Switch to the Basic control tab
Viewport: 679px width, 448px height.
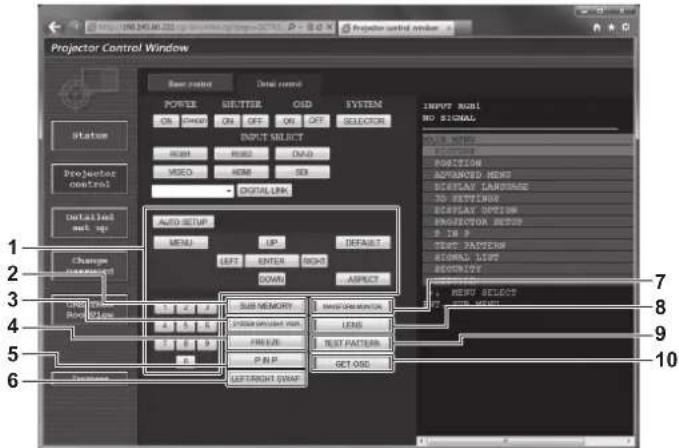click(190, 84)
